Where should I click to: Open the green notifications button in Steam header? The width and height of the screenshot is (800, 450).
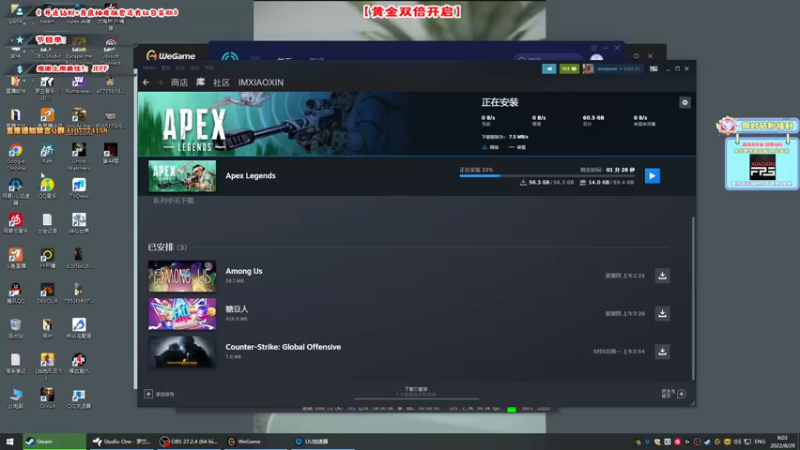569,68
